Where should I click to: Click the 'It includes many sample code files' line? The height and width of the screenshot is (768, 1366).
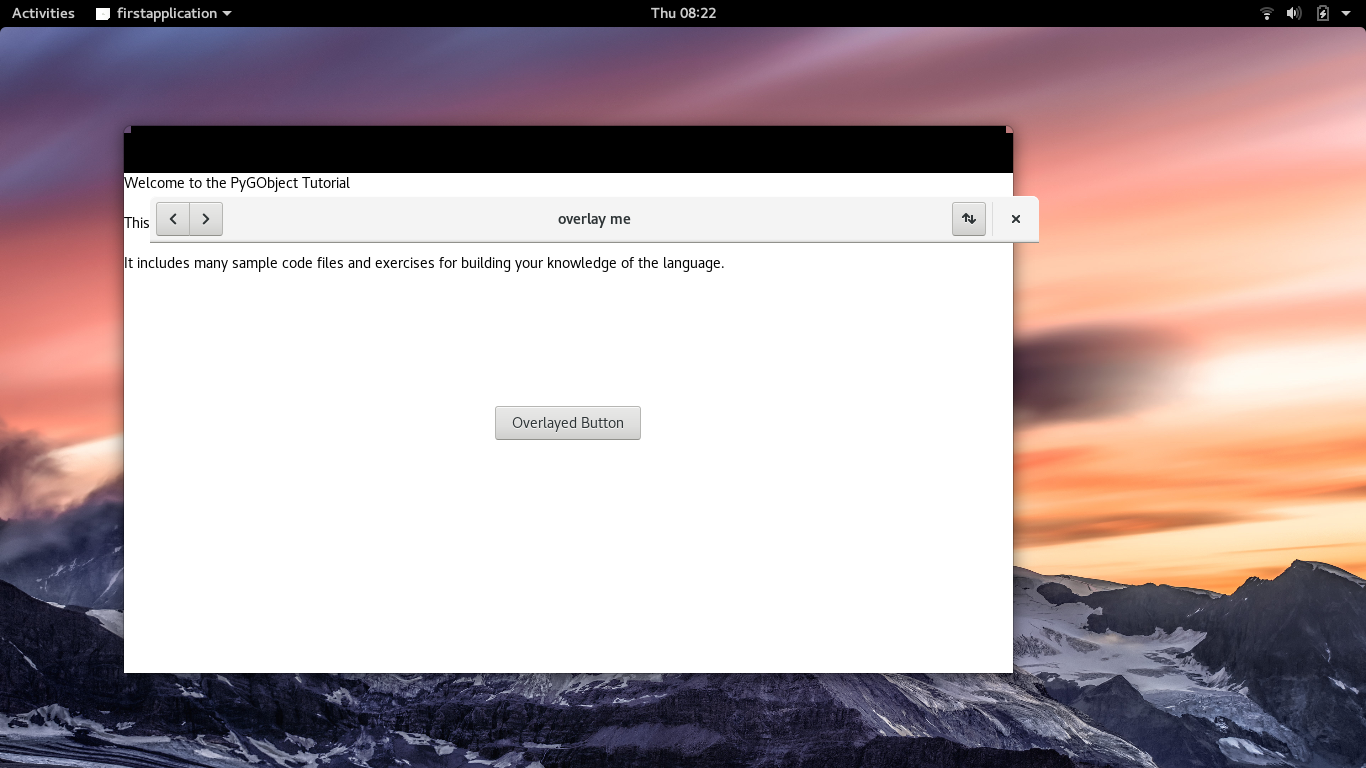[424, 263]
